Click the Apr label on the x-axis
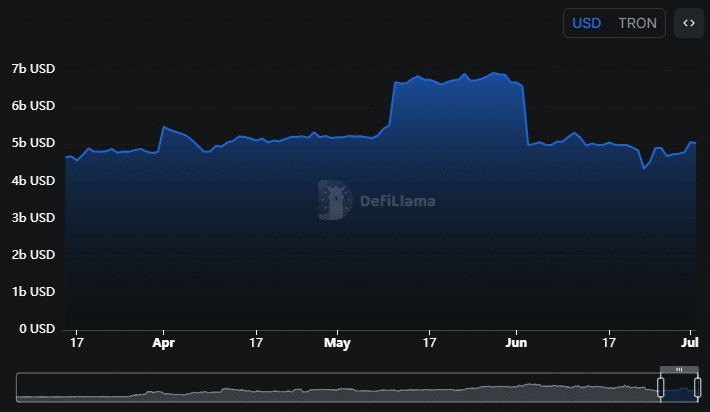710x412 pixels. click(x=163, y=343)
